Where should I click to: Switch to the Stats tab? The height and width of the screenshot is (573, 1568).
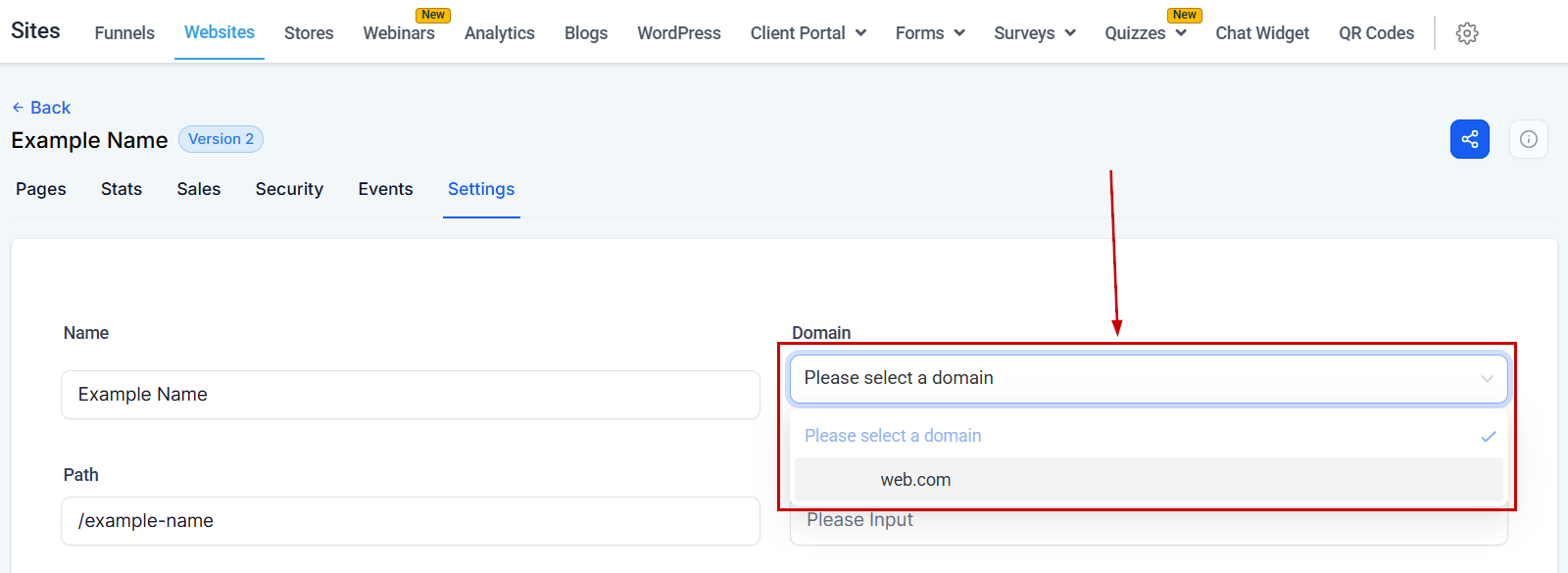click(122, 189)
